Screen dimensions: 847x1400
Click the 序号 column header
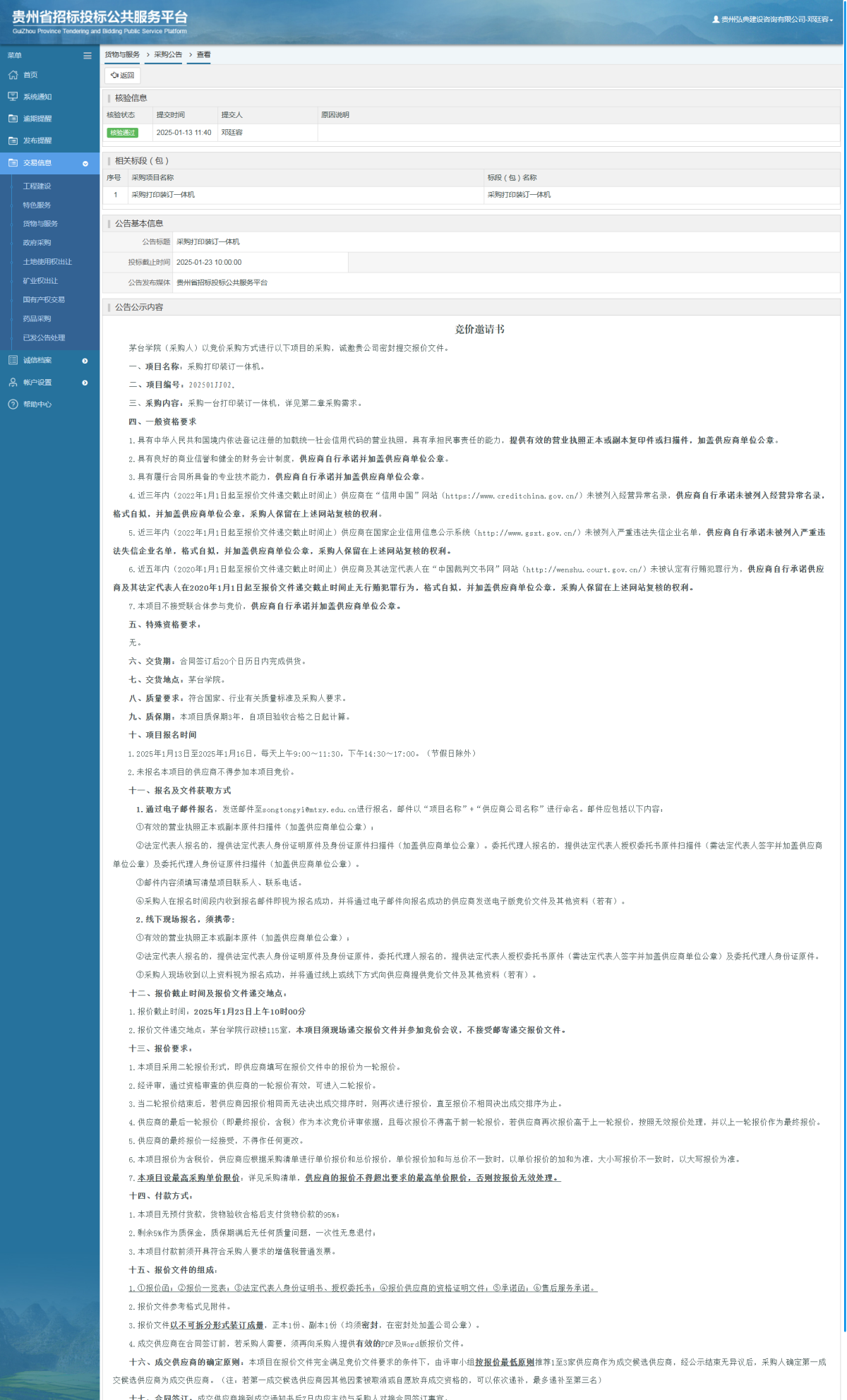[x=114, y=178]
